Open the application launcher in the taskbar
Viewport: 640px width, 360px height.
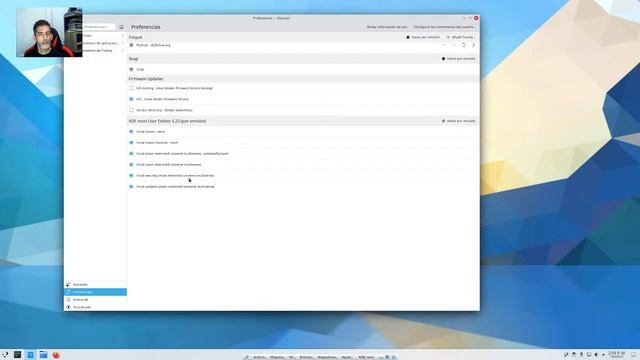(5, 355)
